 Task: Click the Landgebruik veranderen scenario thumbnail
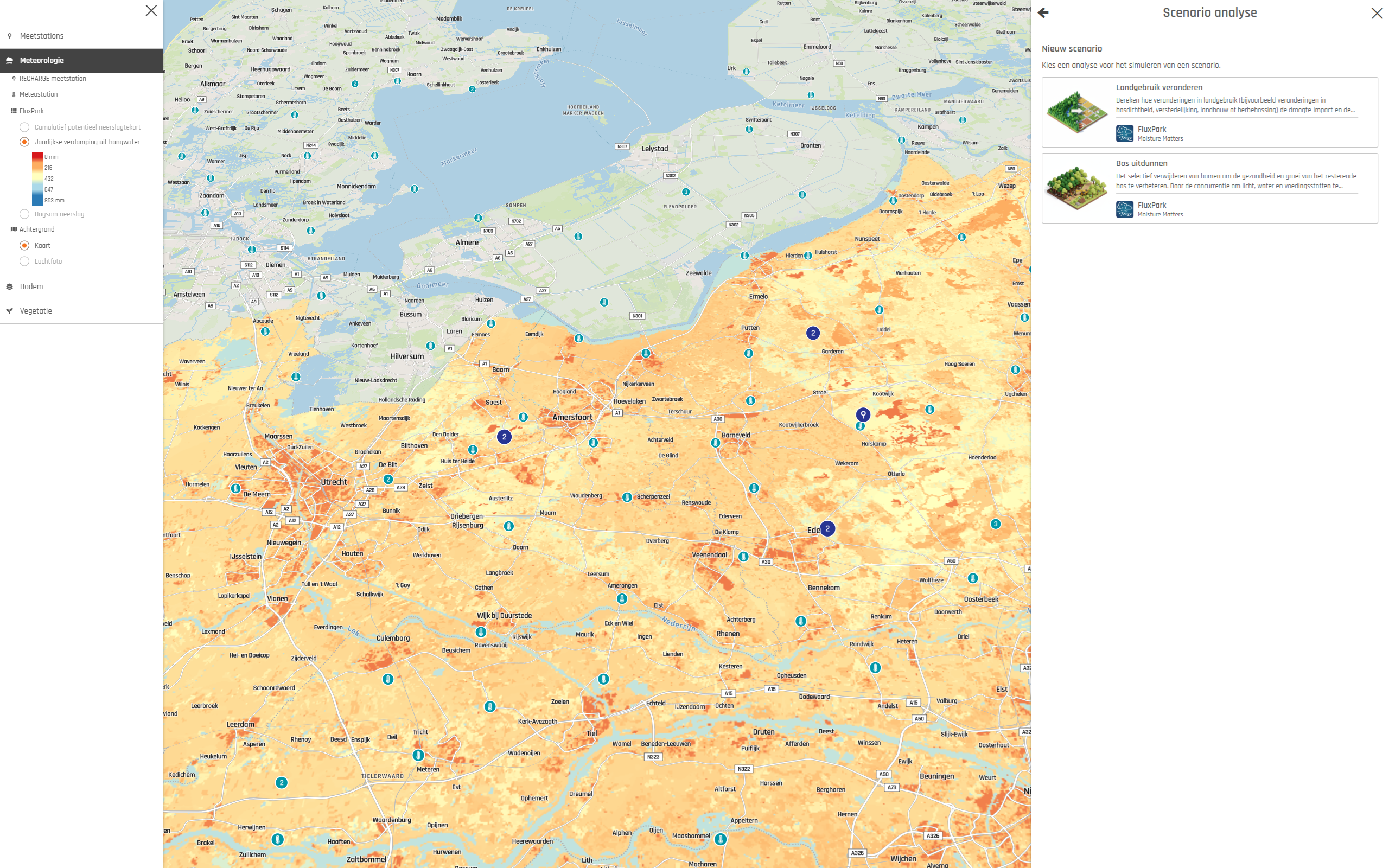tap(1077, 112)
